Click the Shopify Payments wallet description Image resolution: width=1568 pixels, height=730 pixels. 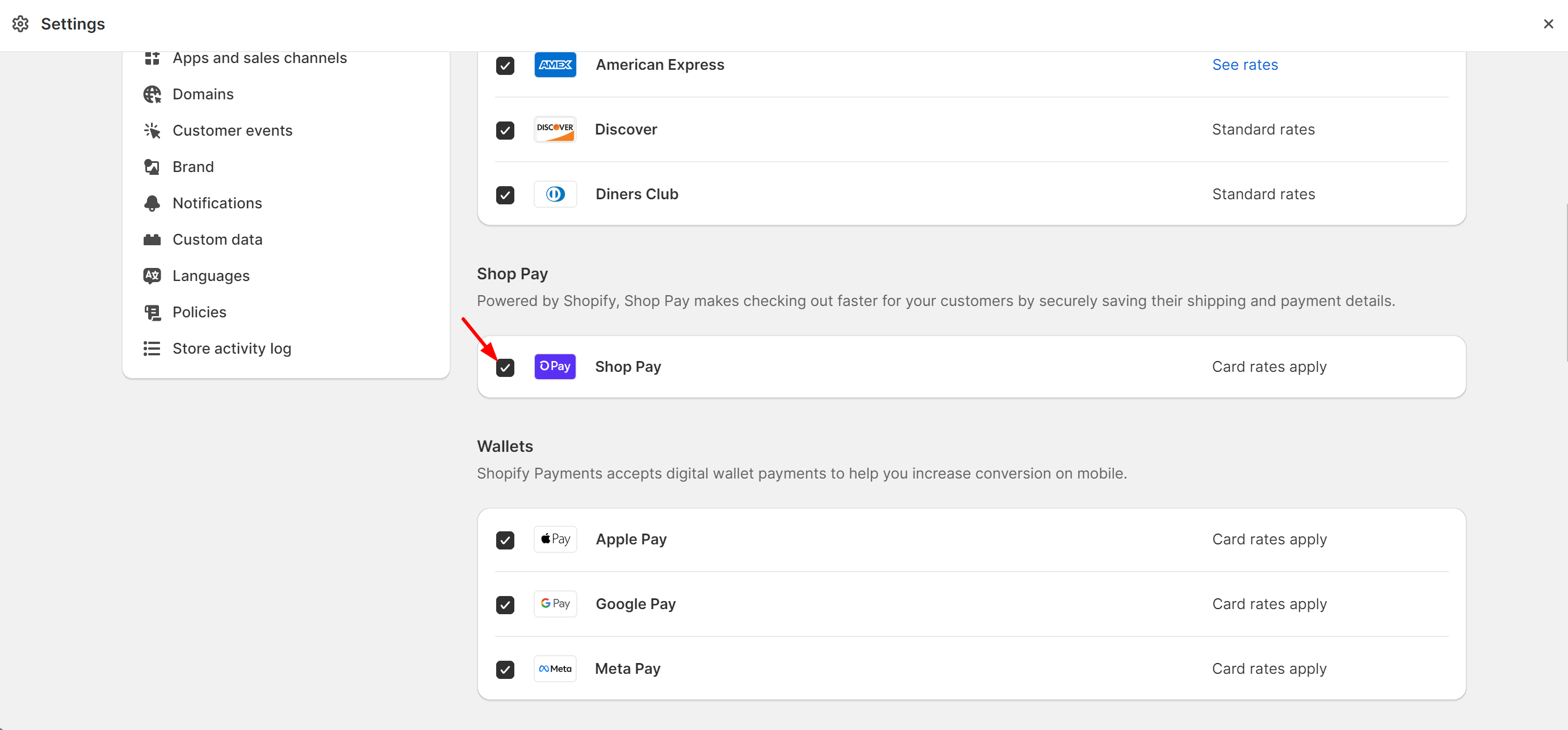[x=802, y=473]
